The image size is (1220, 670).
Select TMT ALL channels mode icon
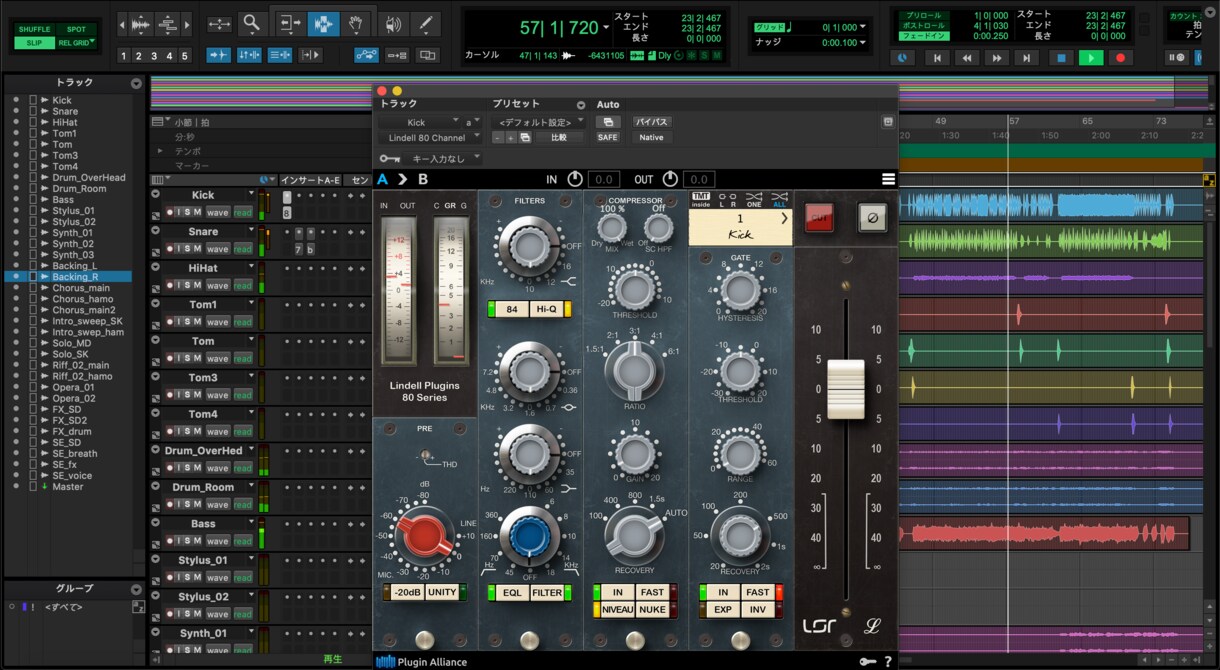(x=779, y=199)
